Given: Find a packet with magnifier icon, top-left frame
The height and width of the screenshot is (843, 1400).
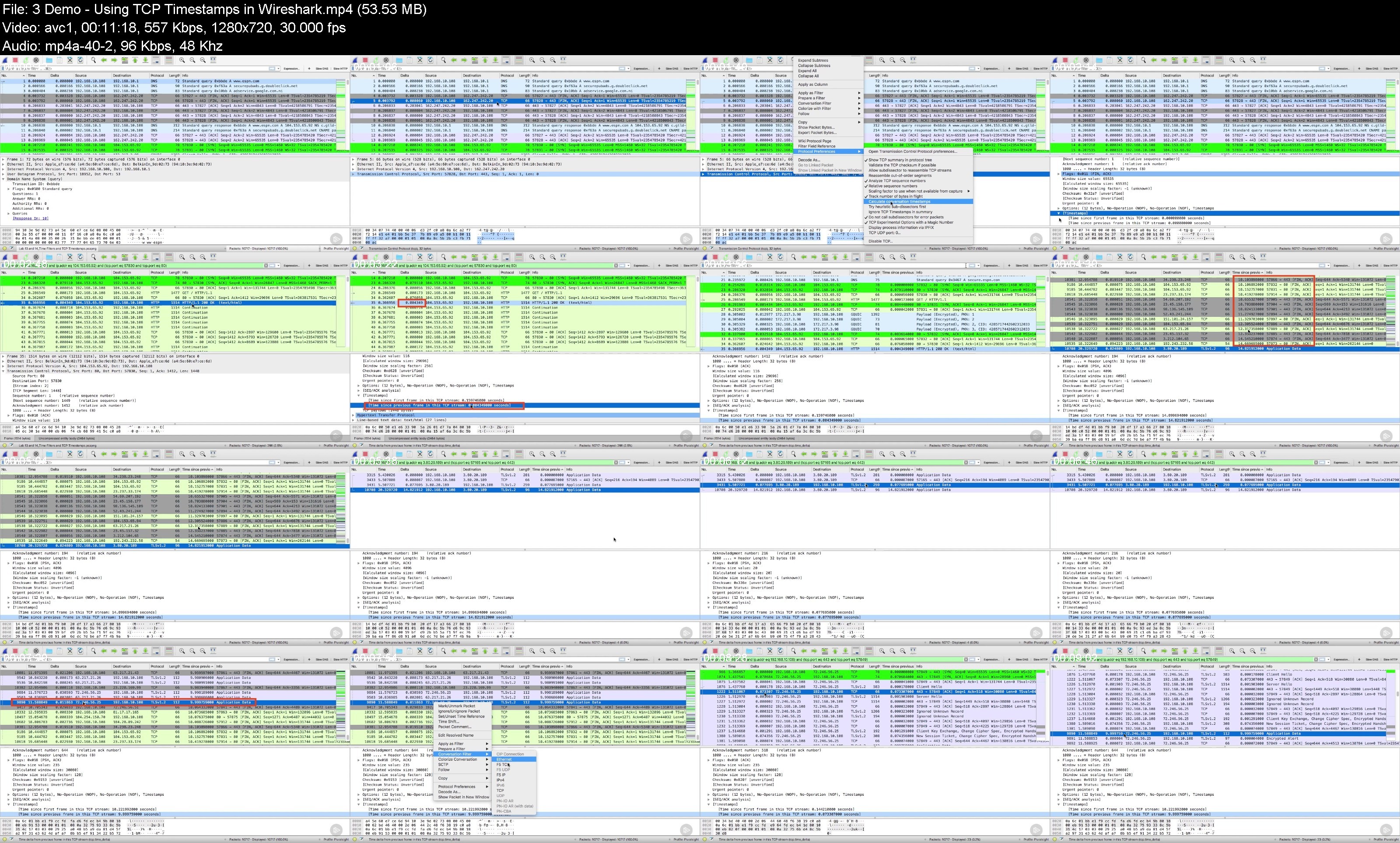Looking at the screenshot, I should click(x=94, y=60).
